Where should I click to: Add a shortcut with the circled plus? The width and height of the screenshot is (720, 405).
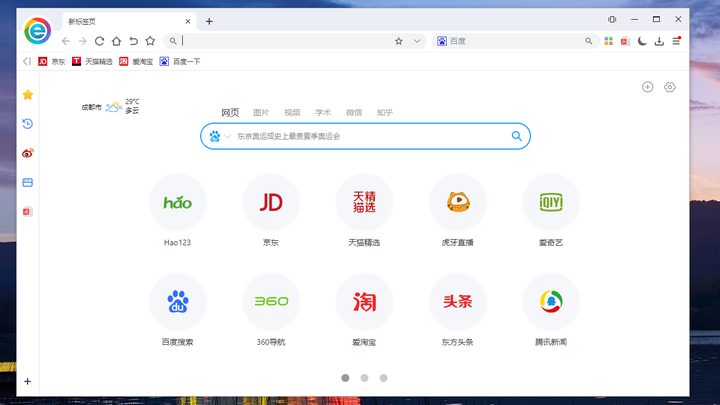647,87
